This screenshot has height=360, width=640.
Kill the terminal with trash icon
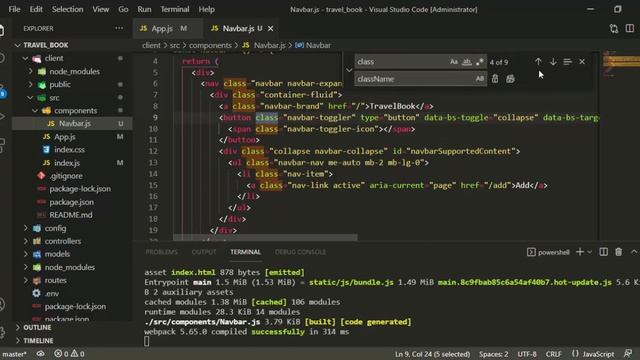click(618, 252)
